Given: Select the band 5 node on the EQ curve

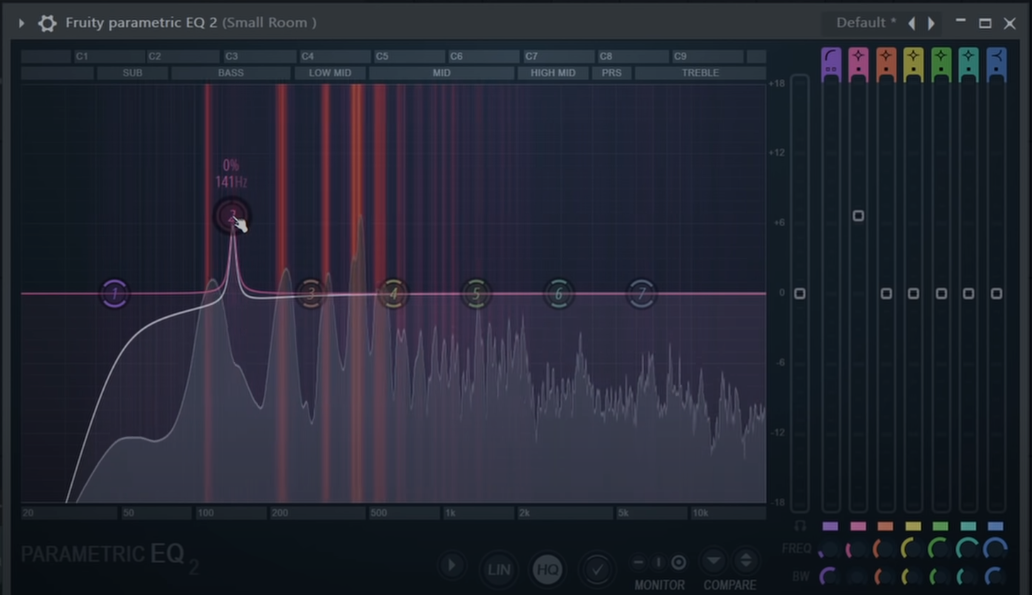Looking at the screenshot, I should point(476,294).
